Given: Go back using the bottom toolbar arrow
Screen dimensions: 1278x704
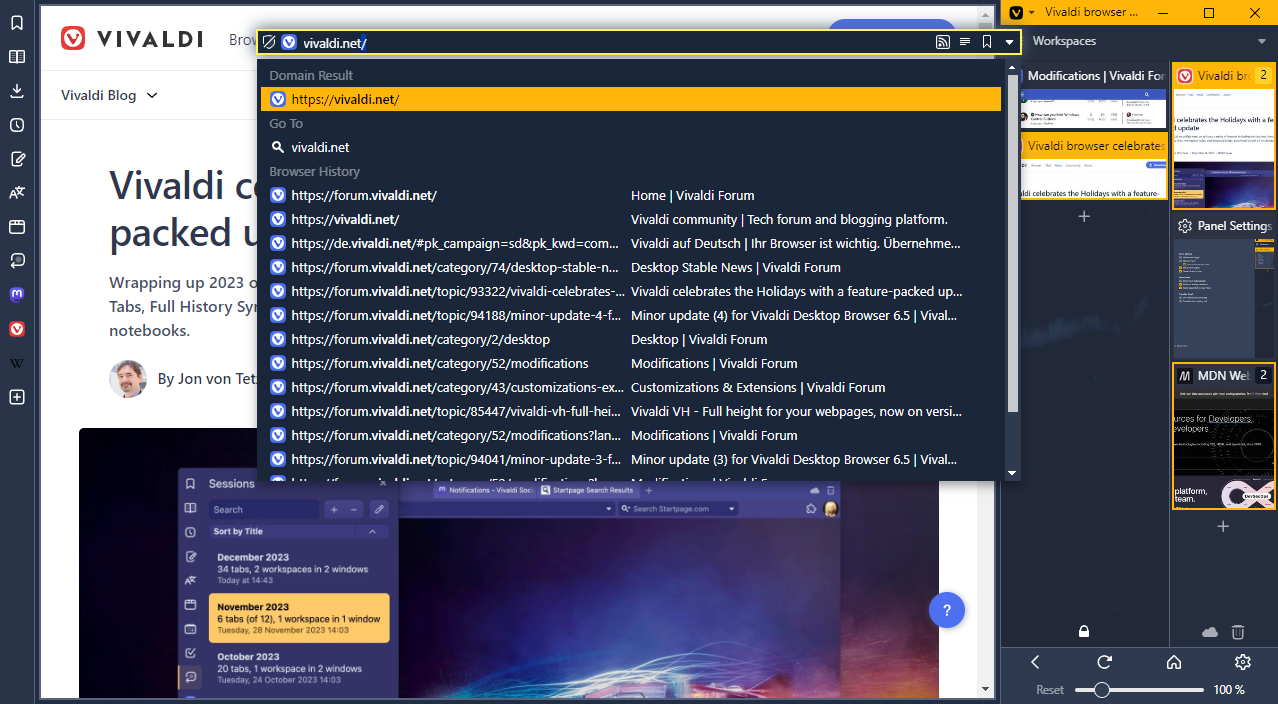Looking at the screenshot, I should [x=1036, y=662].
